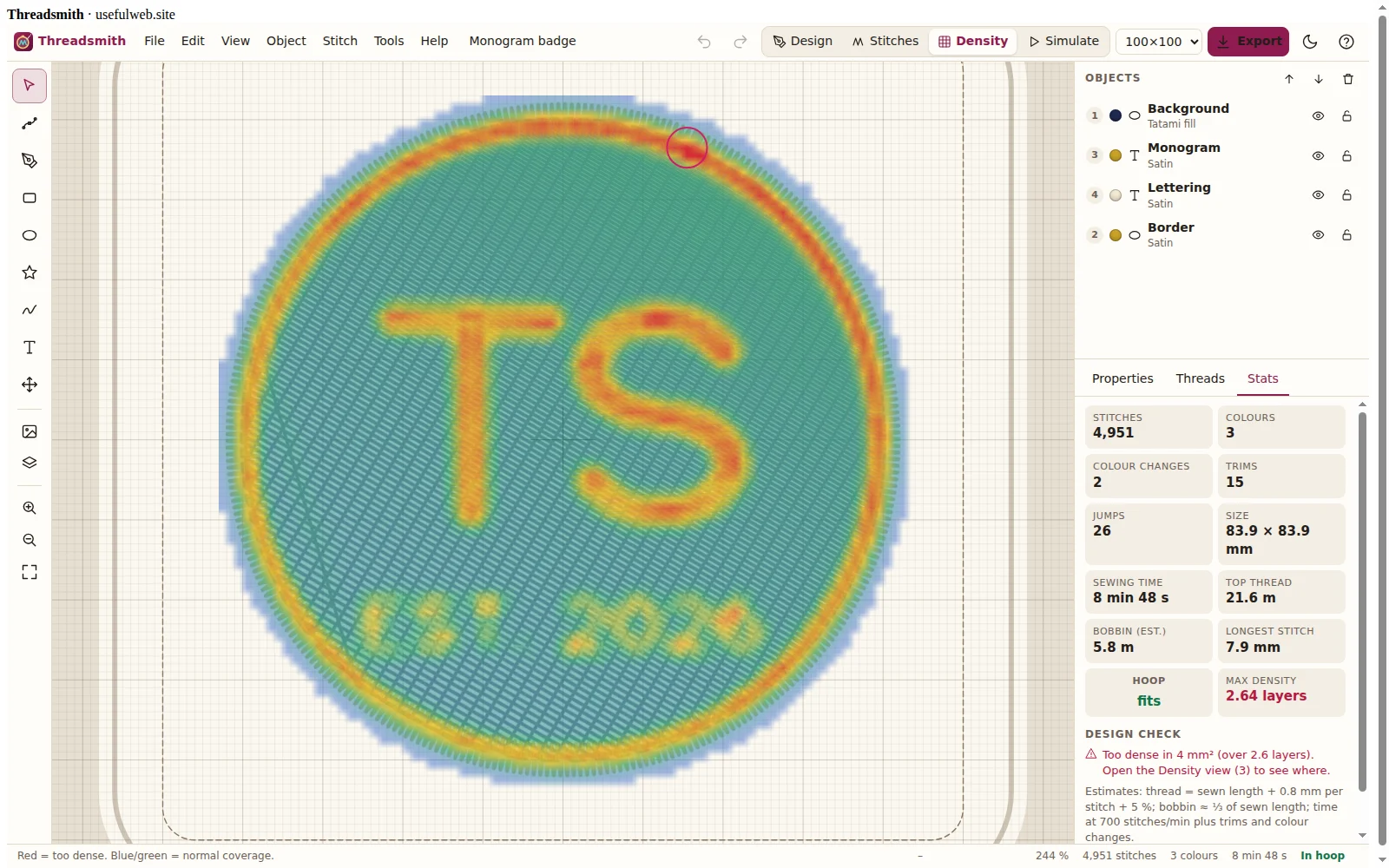The height and width of the screenshot is (868, 1389).
Task: Toggle visibility of the Lettering object
Action: point(1318,195)
